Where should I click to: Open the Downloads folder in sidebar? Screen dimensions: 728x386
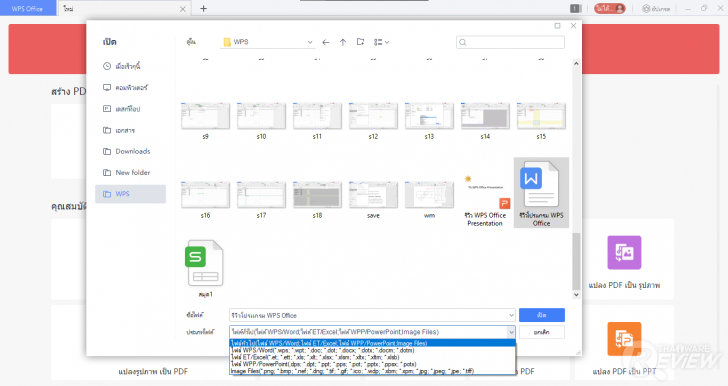pos(127,151)
